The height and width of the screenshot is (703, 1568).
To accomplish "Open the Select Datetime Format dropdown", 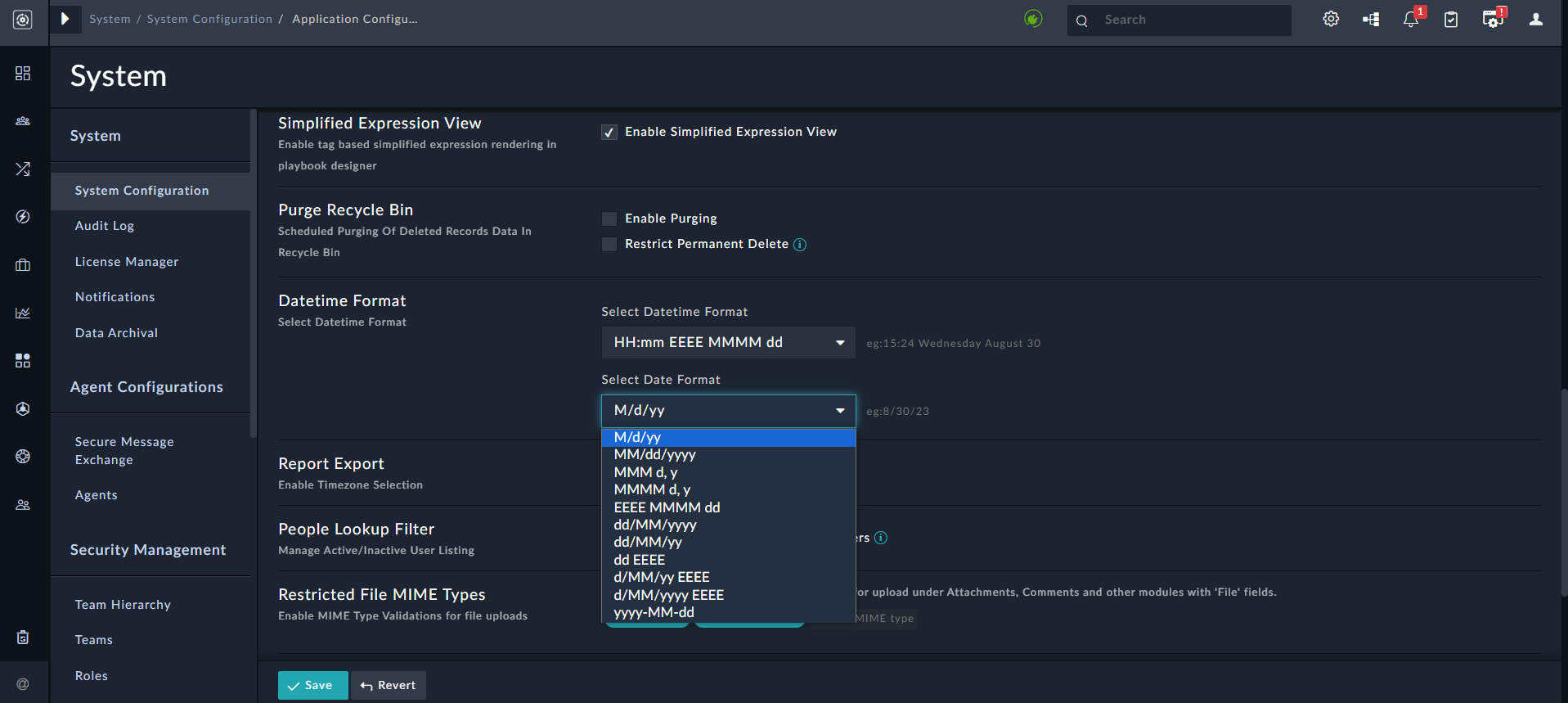I will (x=728, y=342).
